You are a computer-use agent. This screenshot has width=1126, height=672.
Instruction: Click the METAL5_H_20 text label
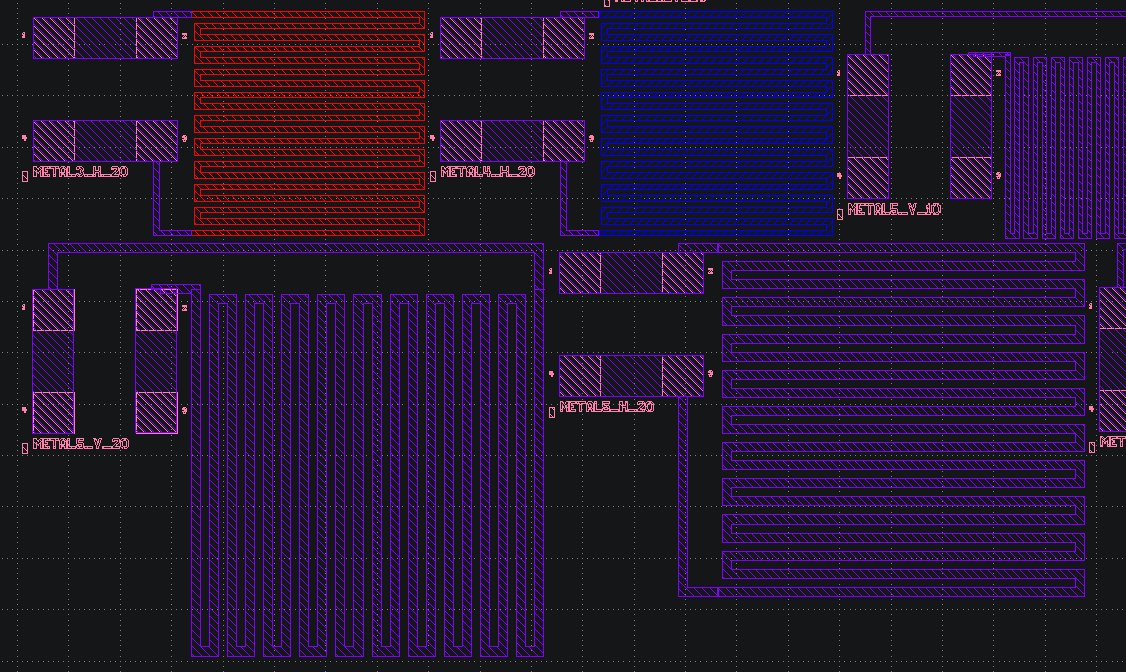(606, 407)
